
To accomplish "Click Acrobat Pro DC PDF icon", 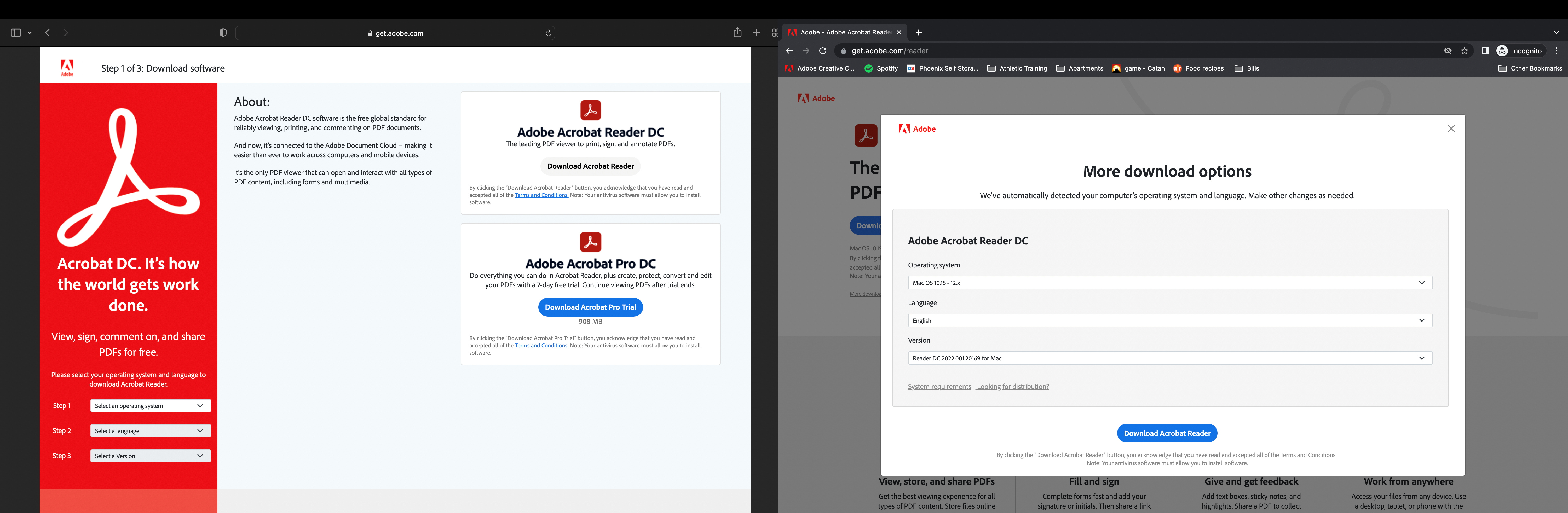I will tap(590, 242).
